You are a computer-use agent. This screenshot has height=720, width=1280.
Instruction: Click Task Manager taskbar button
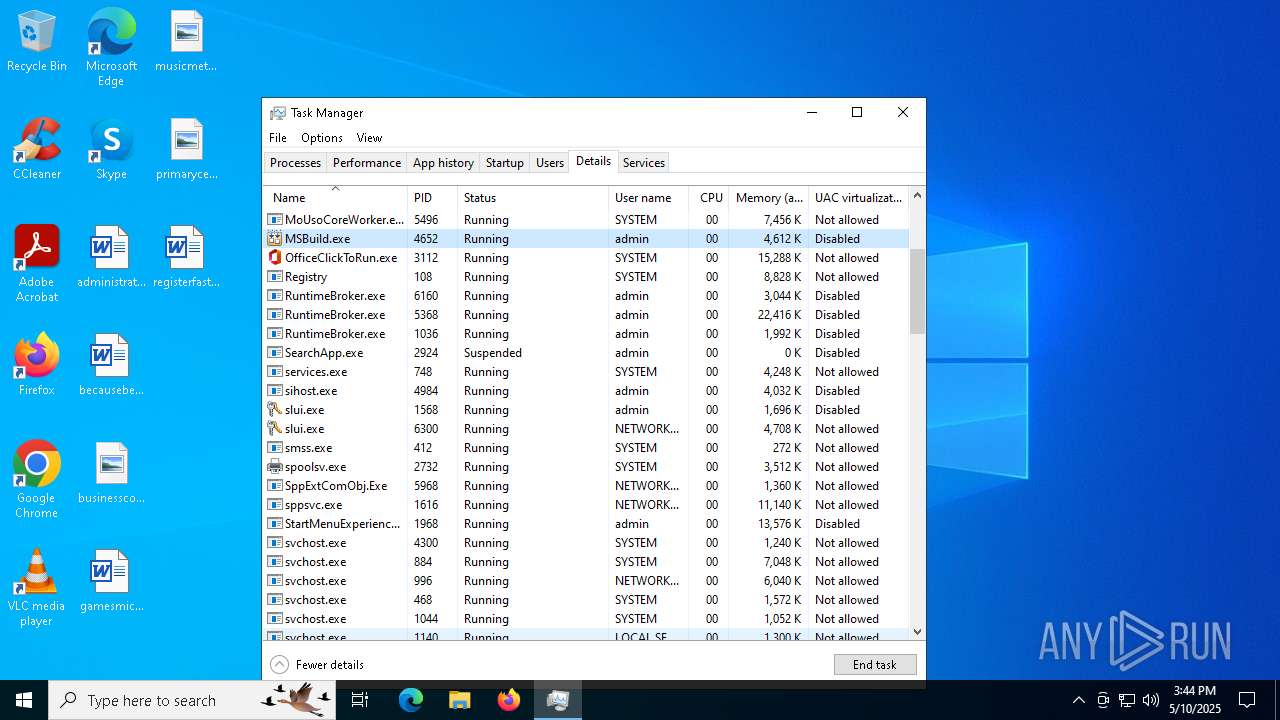557,700
